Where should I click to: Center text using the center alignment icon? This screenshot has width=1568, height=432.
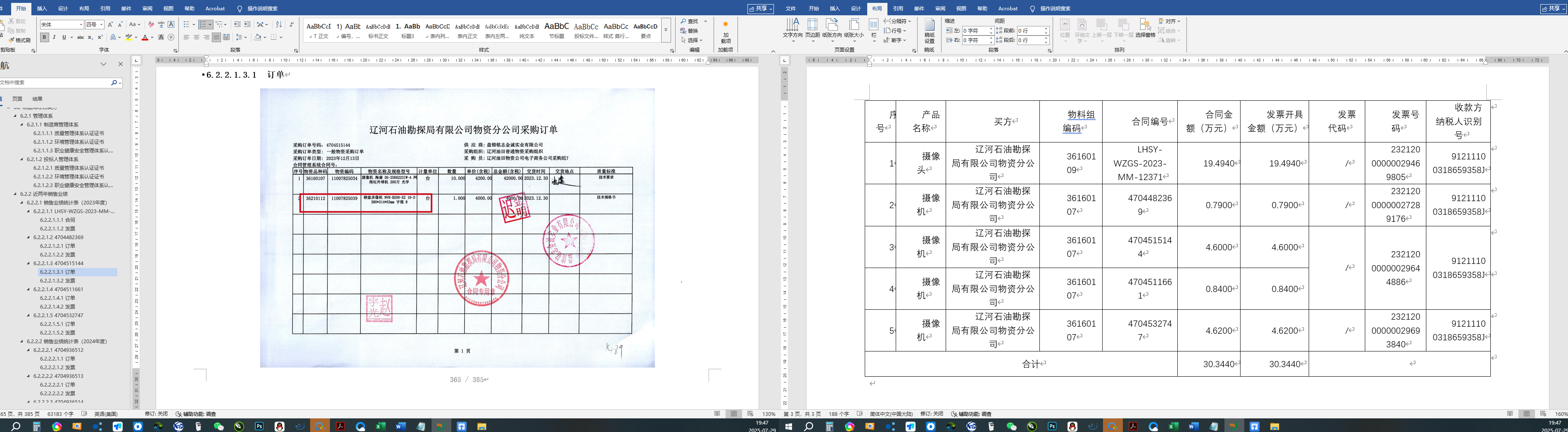[x=197, y=37]
